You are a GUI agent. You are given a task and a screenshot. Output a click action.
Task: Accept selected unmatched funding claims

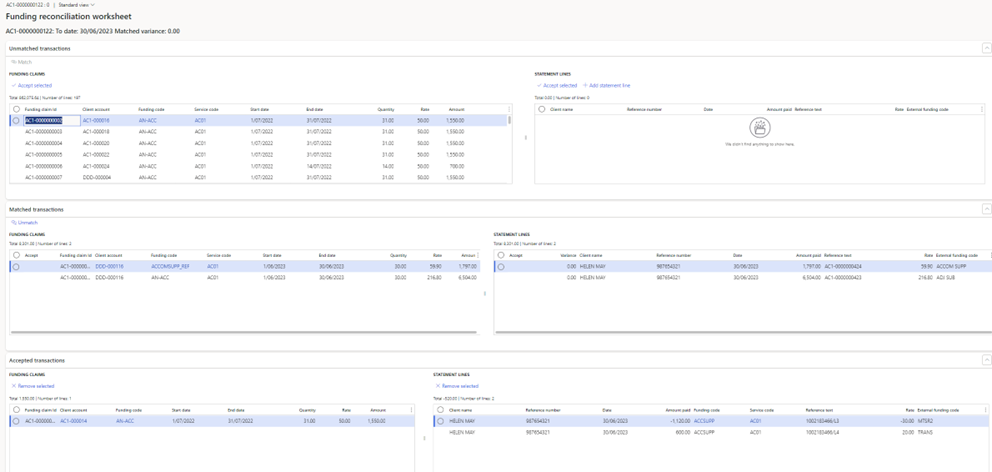coord(32,85)
